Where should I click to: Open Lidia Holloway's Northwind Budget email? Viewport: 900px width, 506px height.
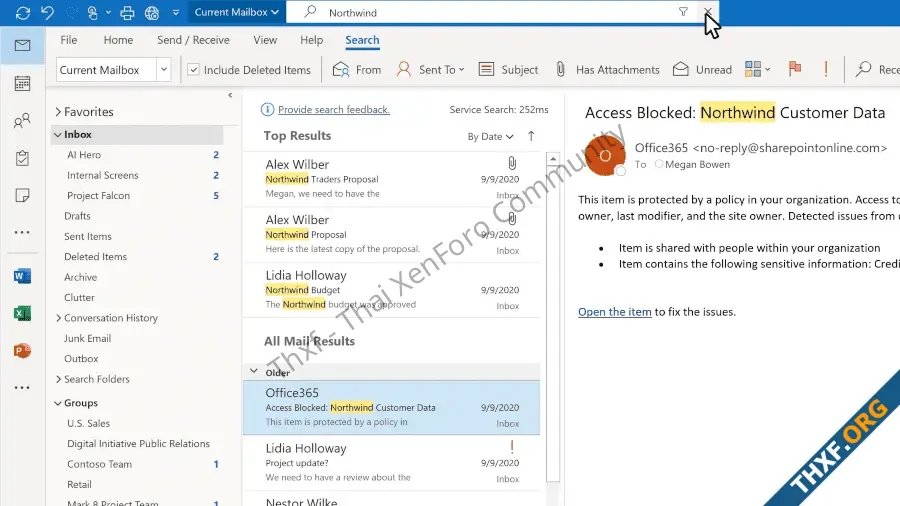391,290
